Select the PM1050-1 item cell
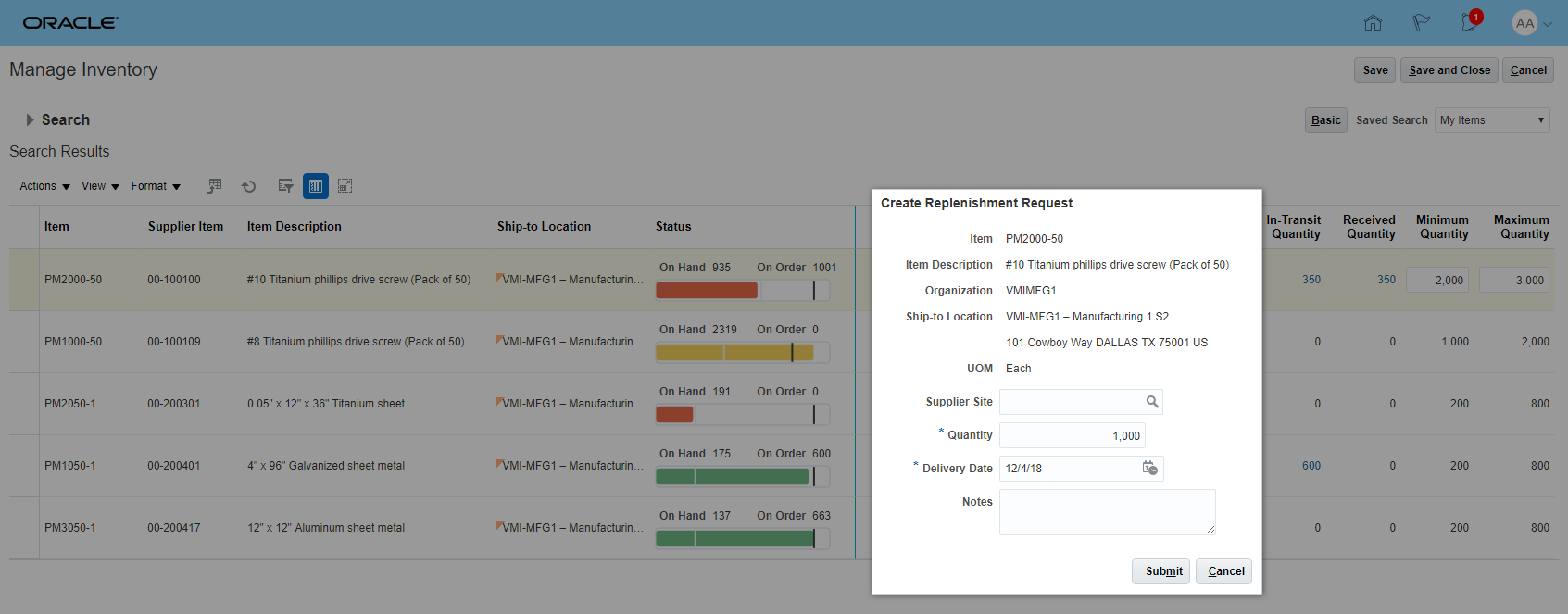 [x=69, y=466]
